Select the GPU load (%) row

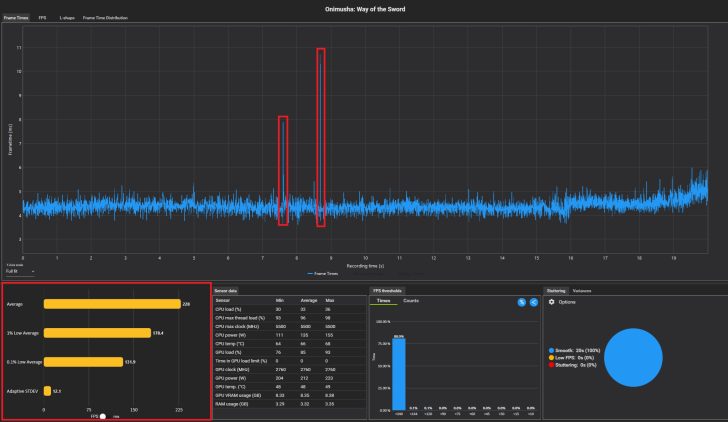coord(290,352)
